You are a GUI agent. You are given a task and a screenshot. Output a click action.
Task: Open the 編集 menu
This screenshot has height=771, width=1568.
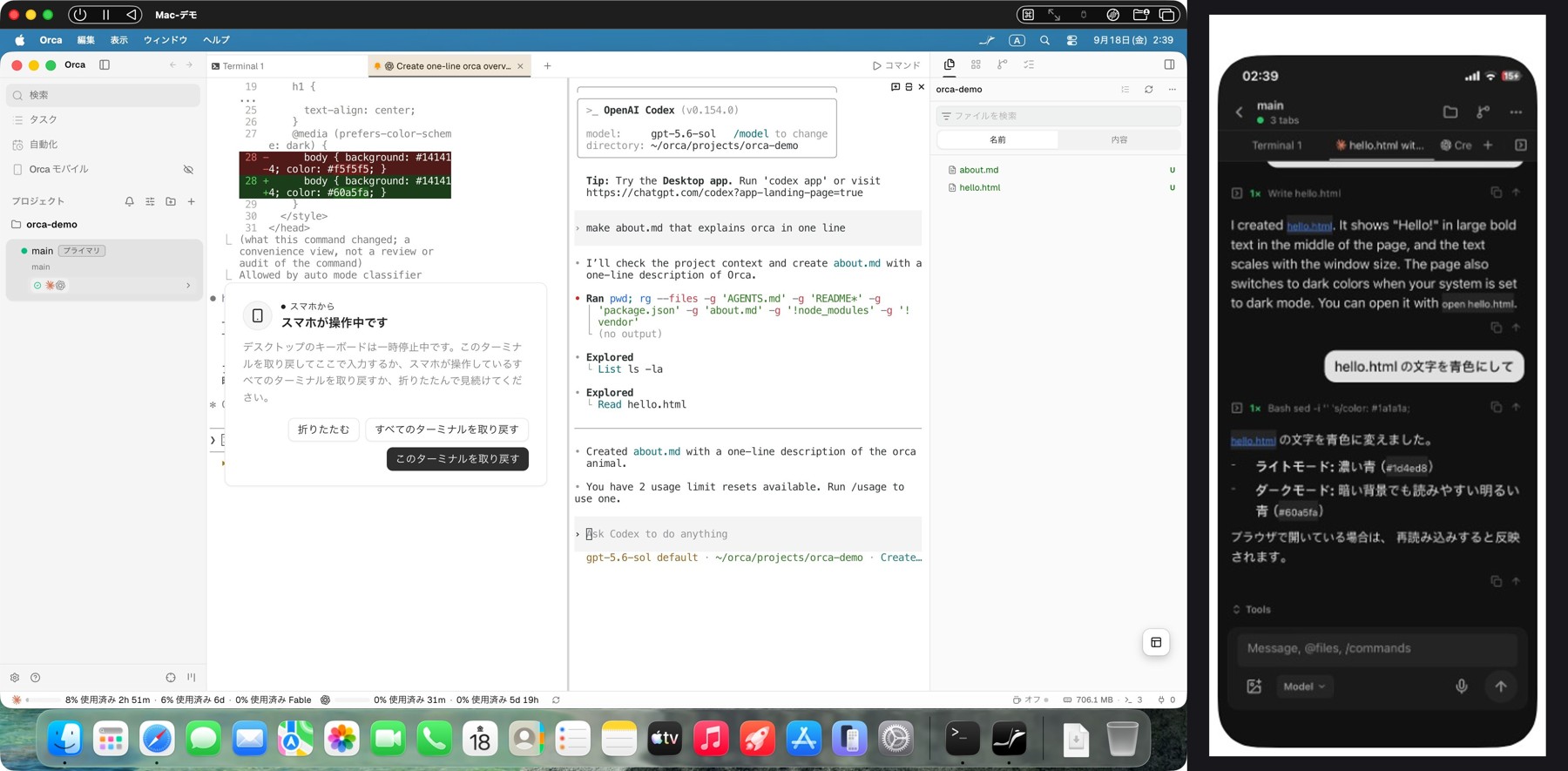click(85, 40)
